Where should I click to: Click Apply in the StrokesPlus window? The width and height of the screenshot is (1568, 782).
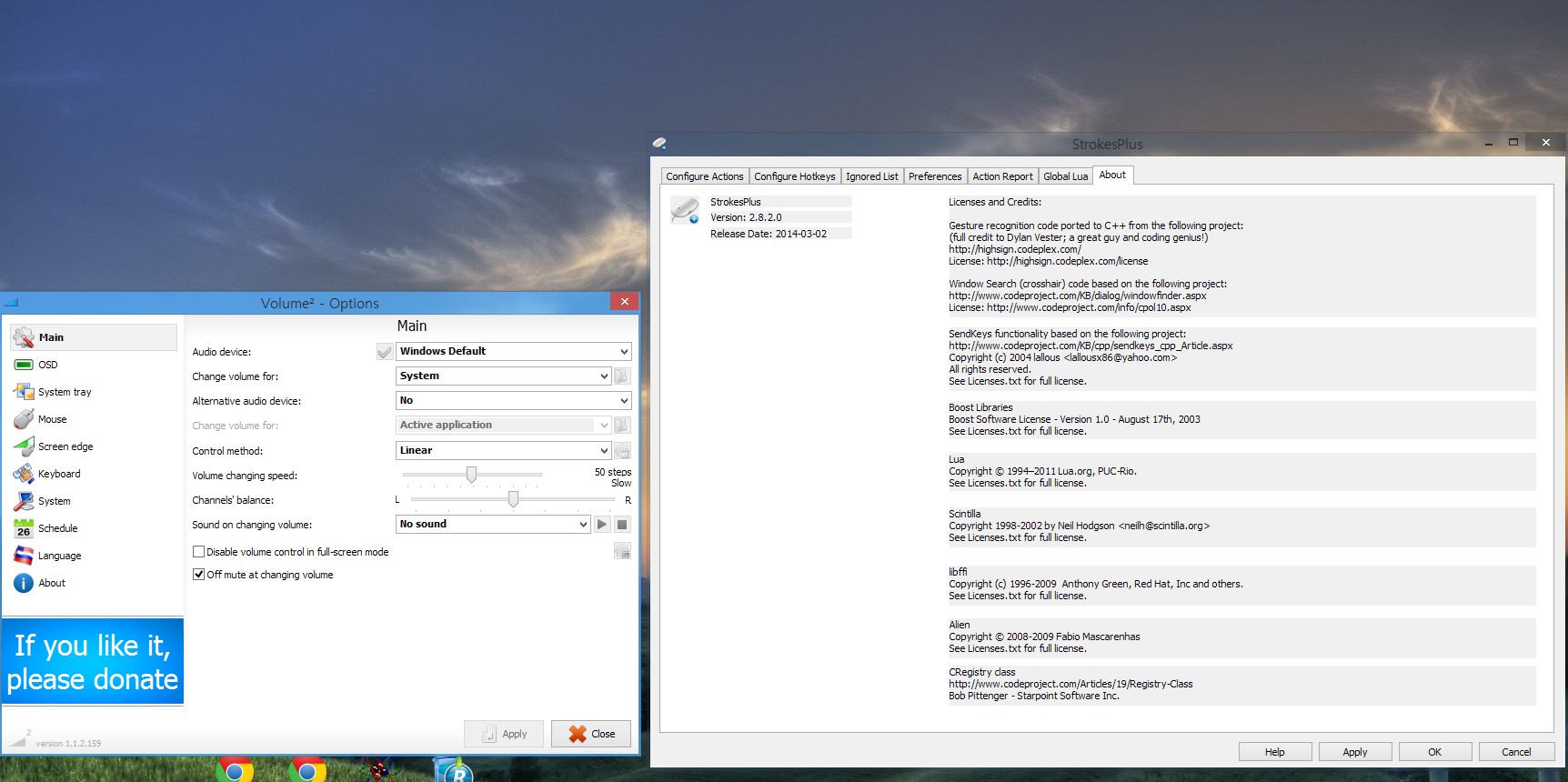click(1355, 752)
